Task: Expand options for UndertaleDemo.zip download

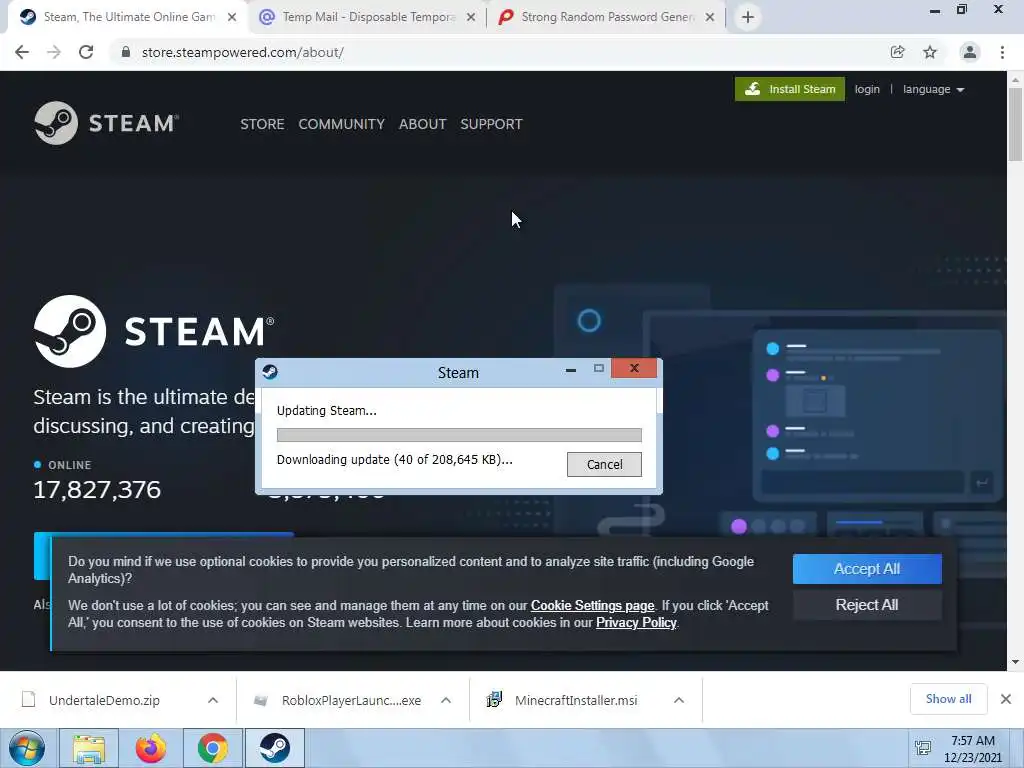Action: click(x=213, y=700)
